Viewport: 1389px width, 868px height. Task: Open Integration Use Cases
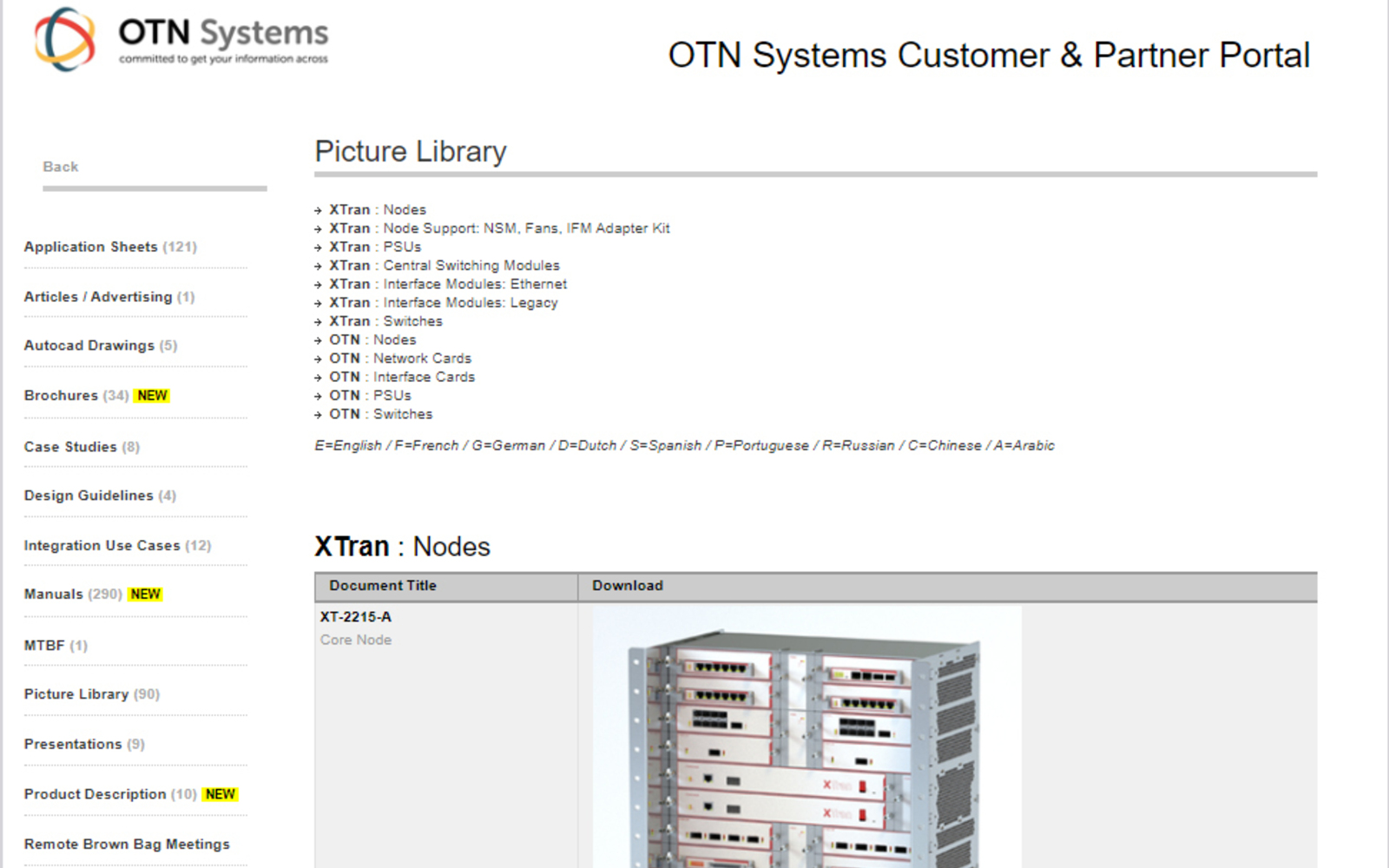pyautogui.click(x=102, y=546)
